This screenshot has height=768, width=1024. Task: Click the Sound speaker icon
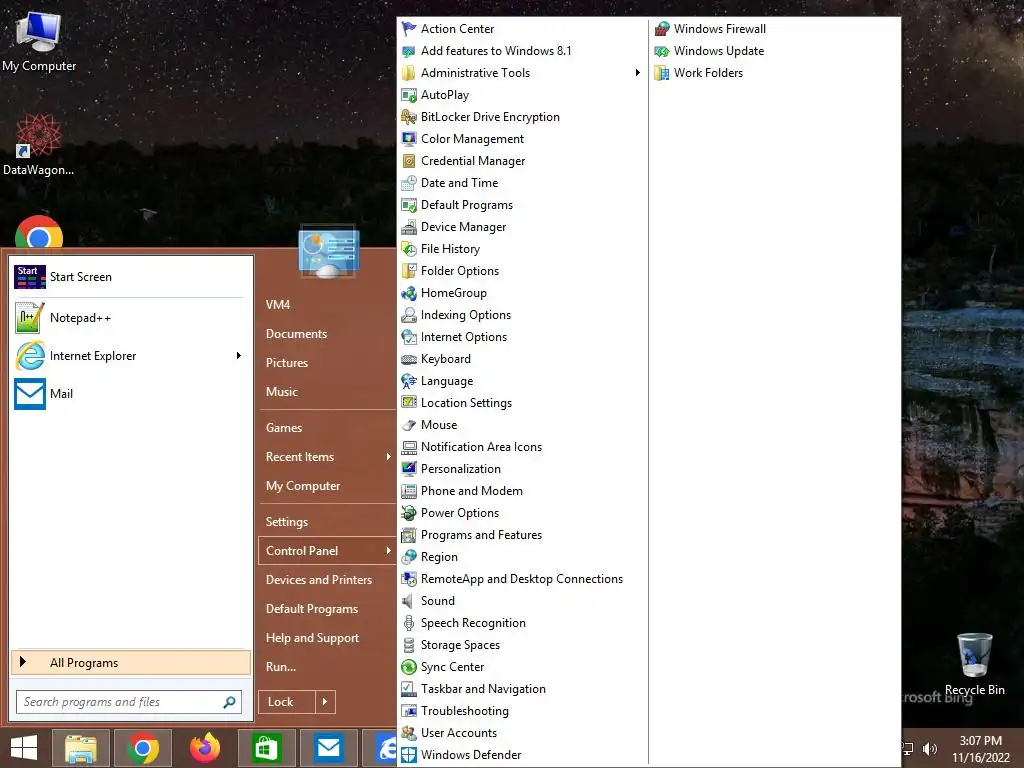pos(409,601)
